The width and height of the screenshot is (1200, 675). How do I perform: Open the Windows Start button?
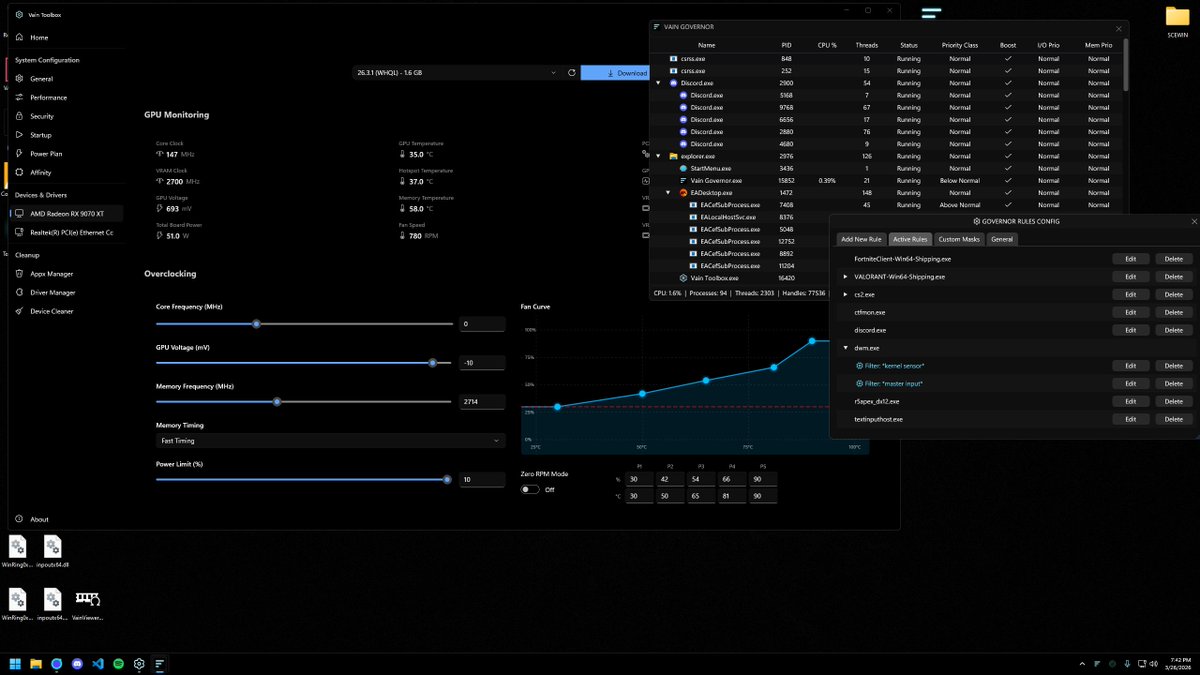[x=15, y=663]
